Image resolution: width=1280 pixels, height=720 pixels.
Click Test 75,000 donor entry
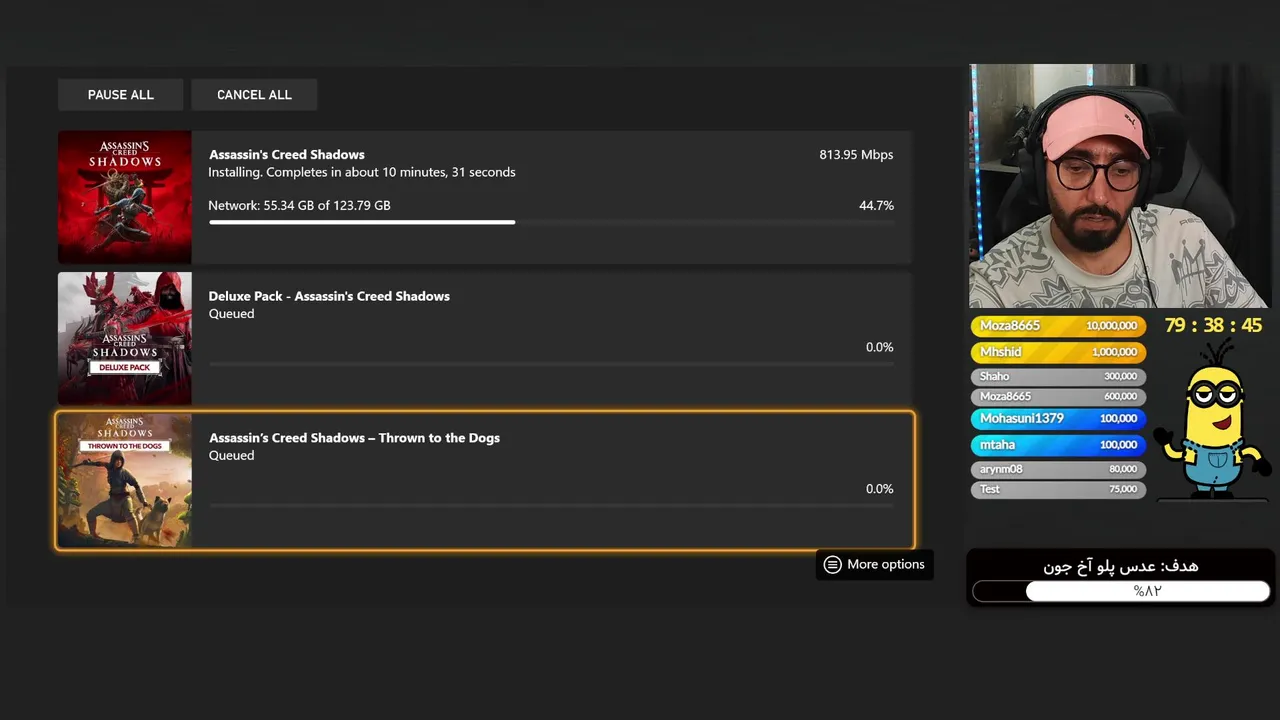point(1058,489)
